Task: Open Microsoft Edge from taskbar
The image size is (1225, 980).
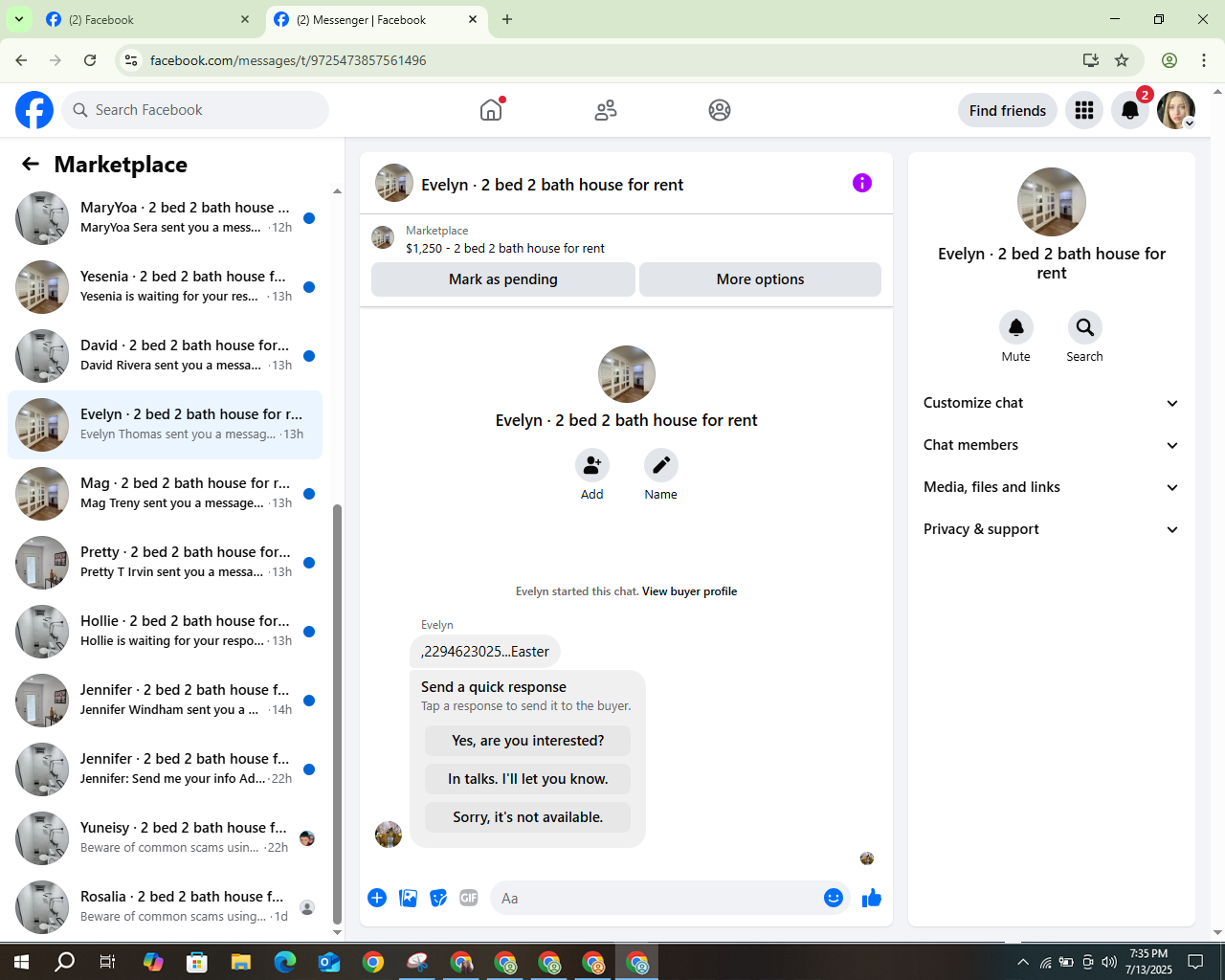Action: coord(285,962)
